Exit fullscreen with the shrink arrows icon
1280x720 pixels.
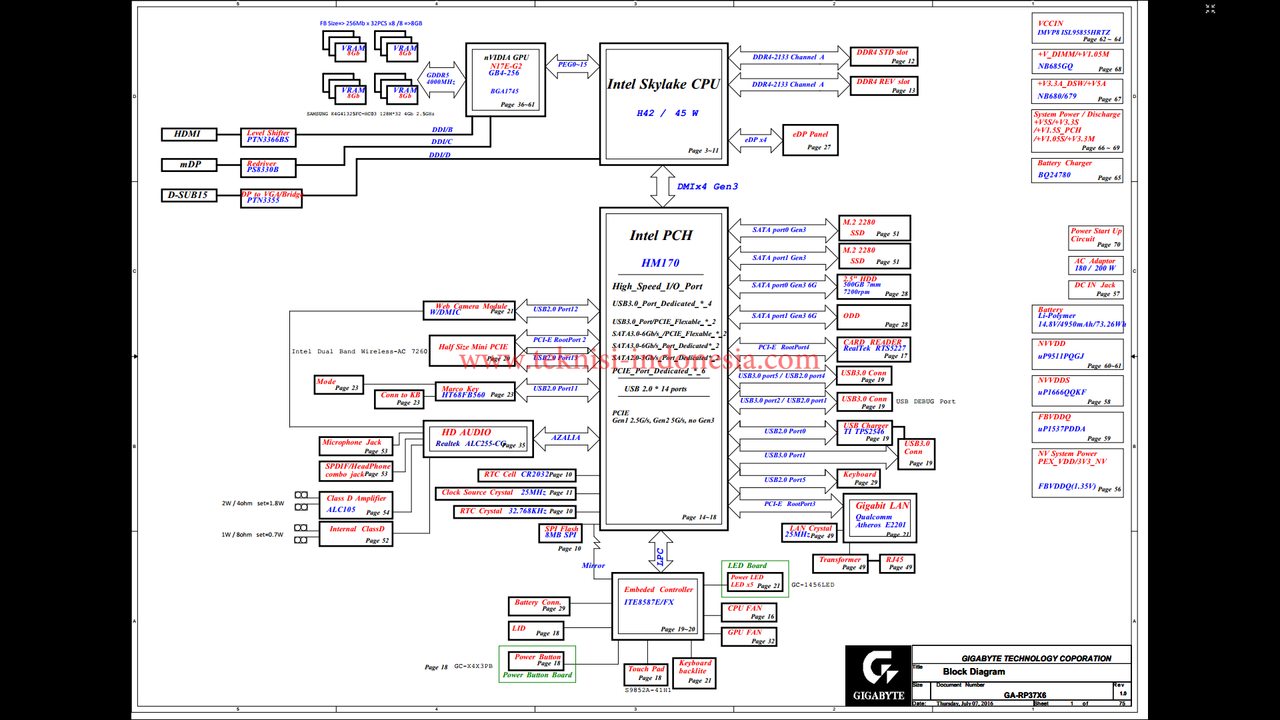1210,10
